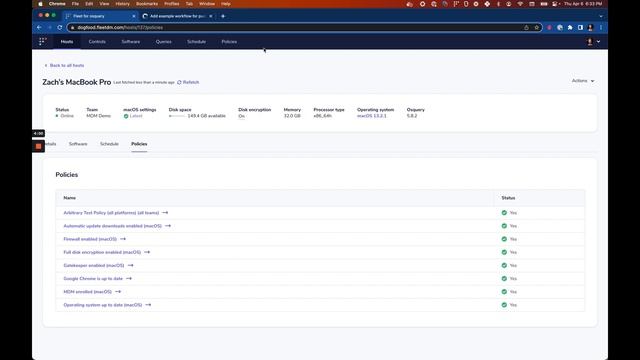Screen dimensions: 640x360
Task: Open 'Arbitrary Test Policy' policy link
Action: (x=111, y=213)
